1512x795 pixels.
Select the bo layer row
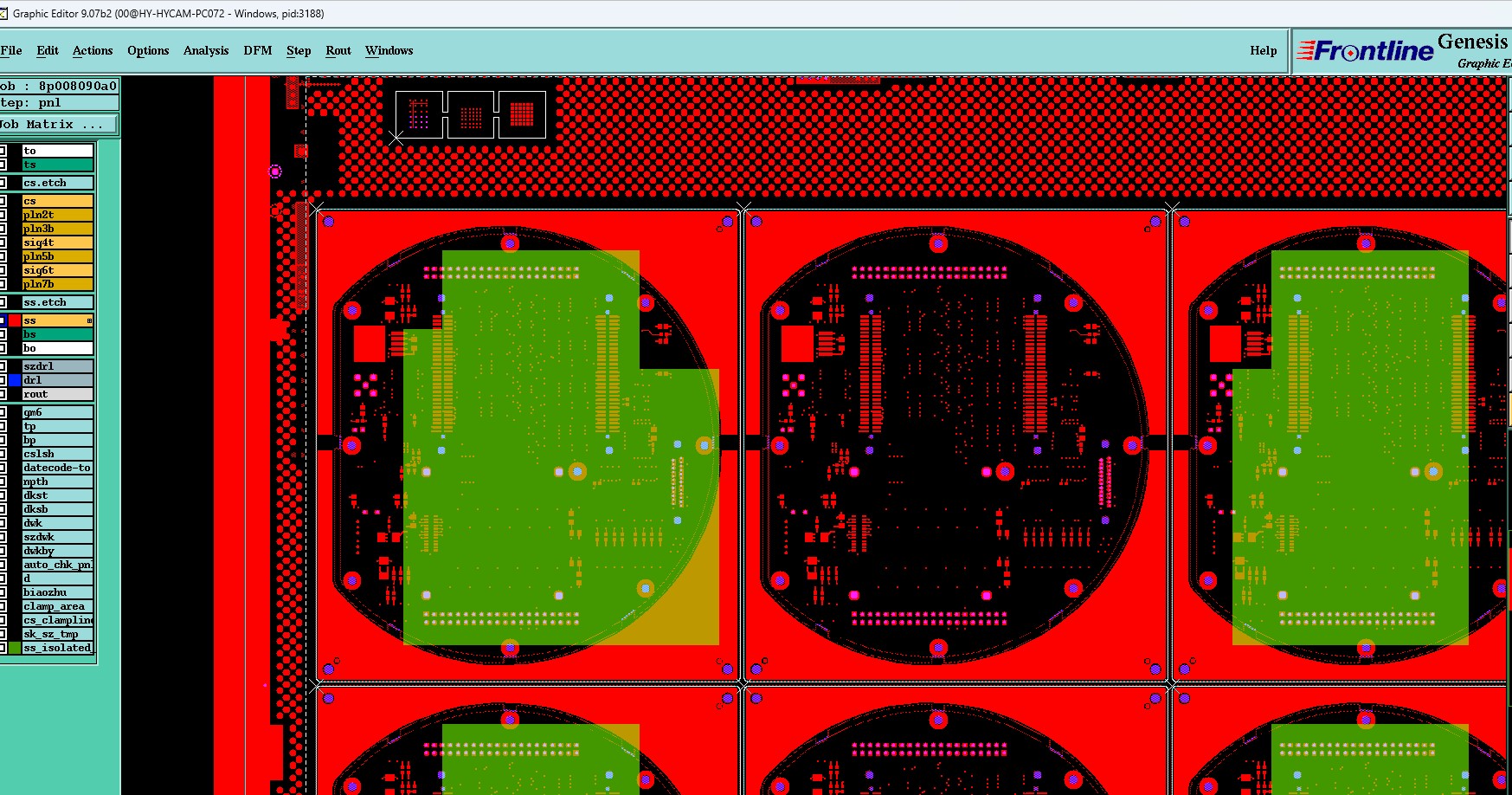[x=57, y=348]
